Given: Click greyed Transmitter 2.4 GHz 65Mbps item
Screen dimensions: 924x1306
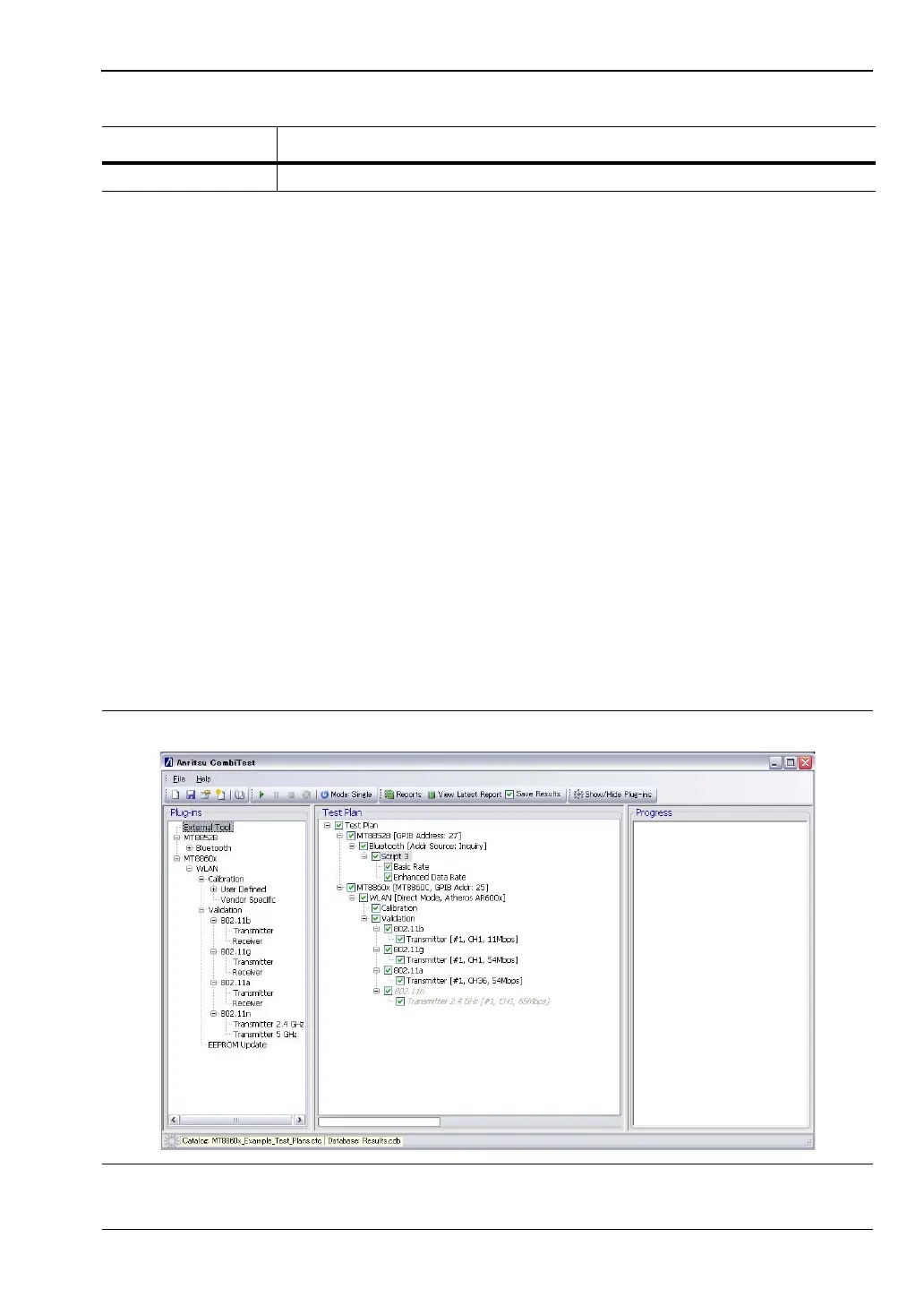Looking at the screenshot, I should 478,1001.
